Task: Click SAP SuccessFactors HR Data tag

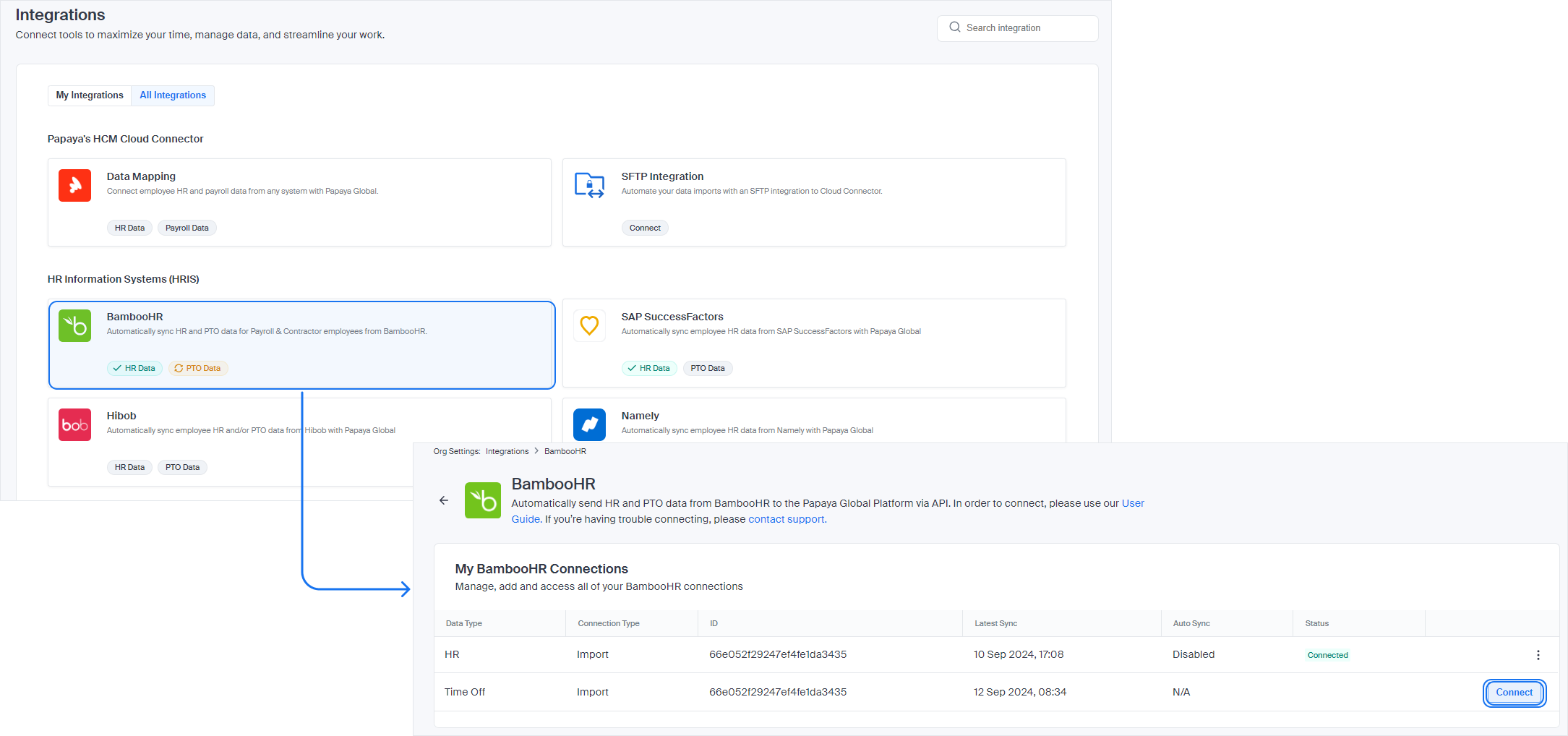Action: 649,368
